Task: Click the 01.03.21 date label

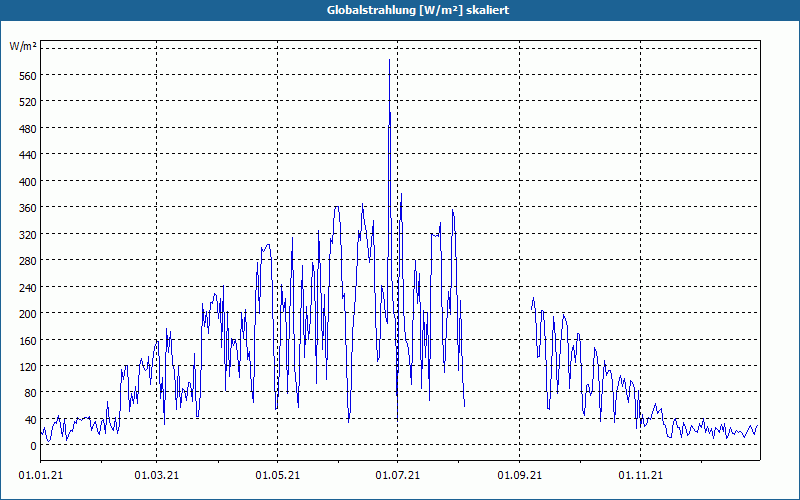Action: point(157,476)
